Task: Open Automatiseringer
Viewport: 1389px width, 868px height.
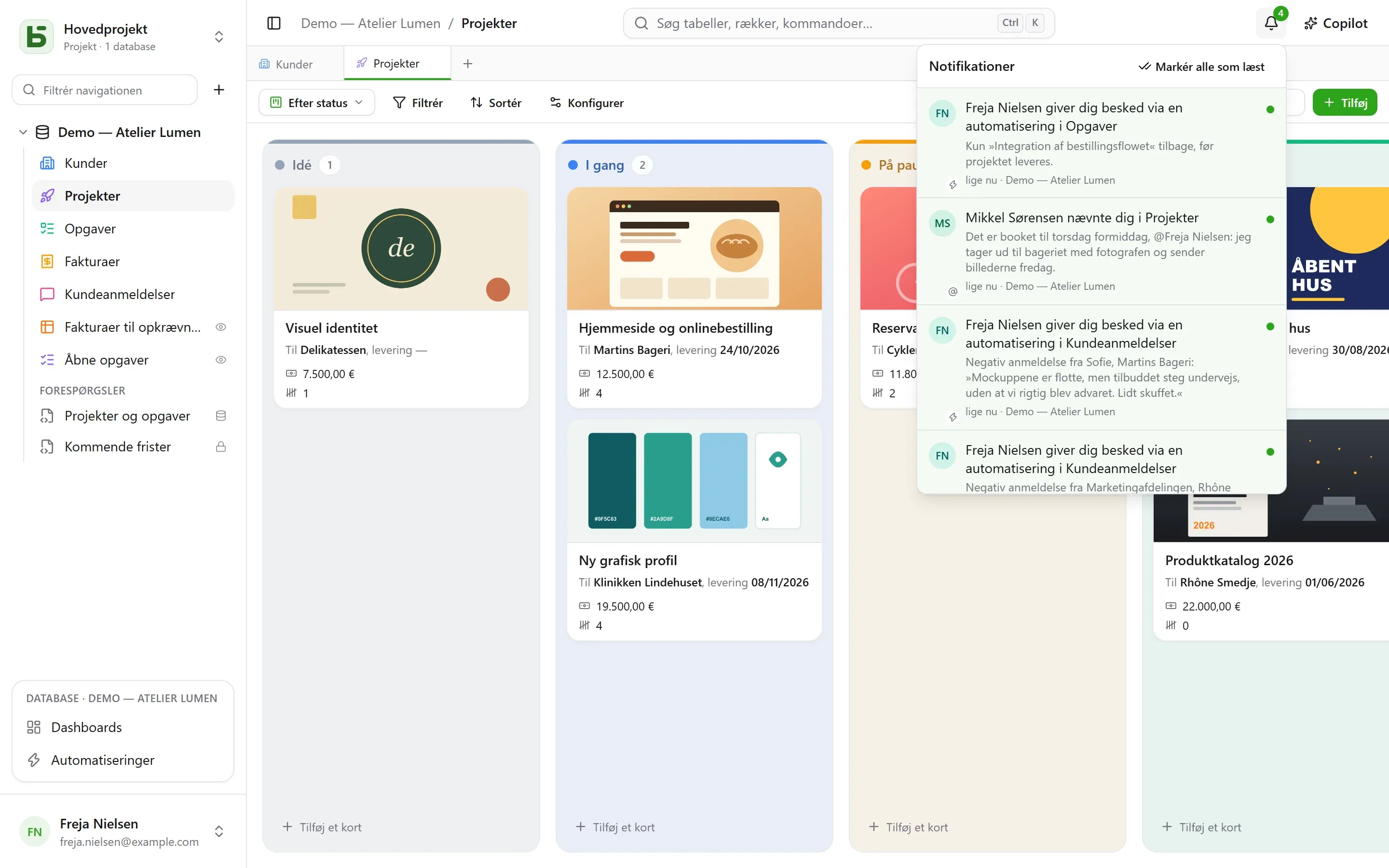Action: (123, 759)
